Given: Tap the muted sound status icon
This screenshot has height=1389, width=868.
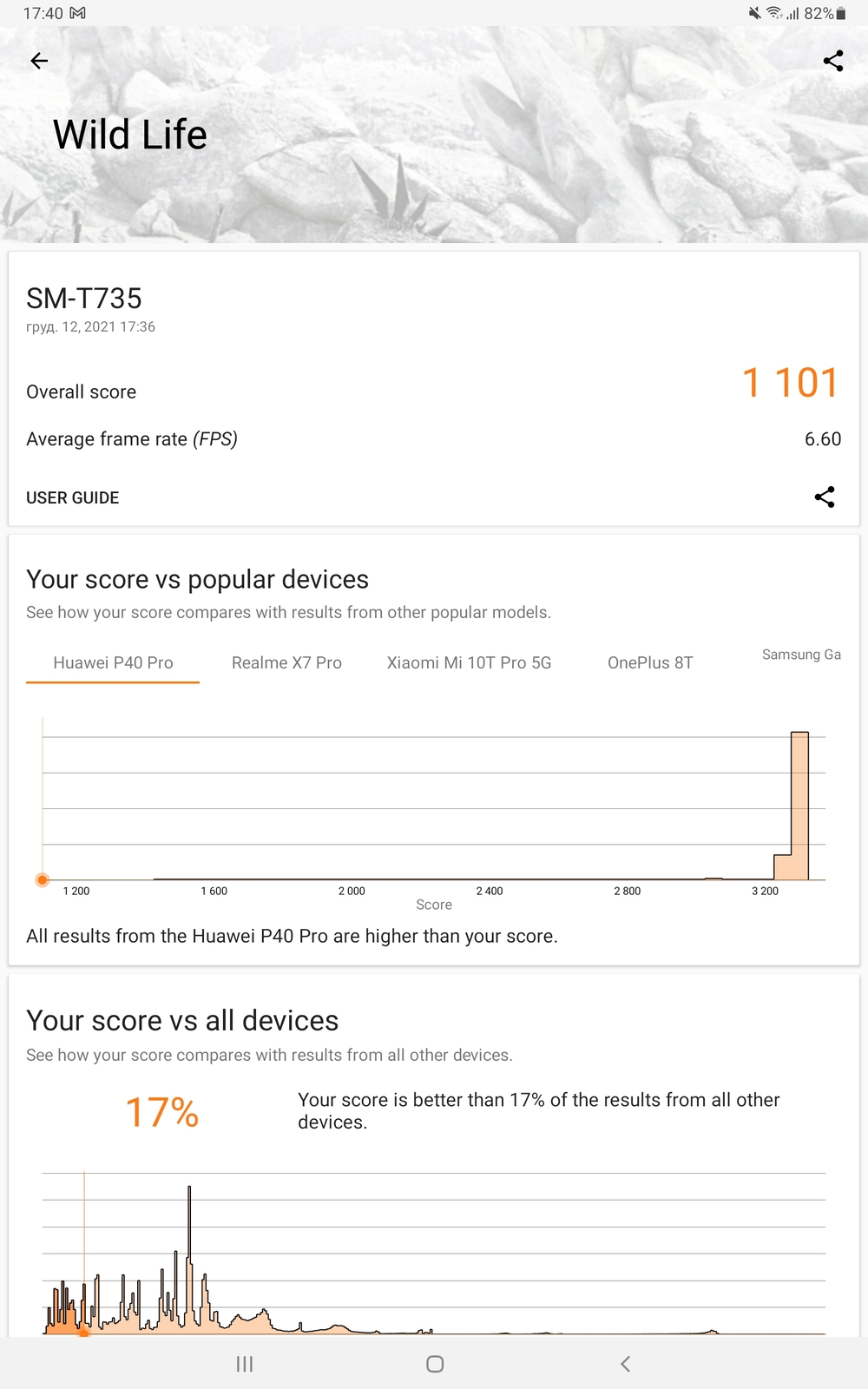Looking at the screenshot, I should pos(754,13).
